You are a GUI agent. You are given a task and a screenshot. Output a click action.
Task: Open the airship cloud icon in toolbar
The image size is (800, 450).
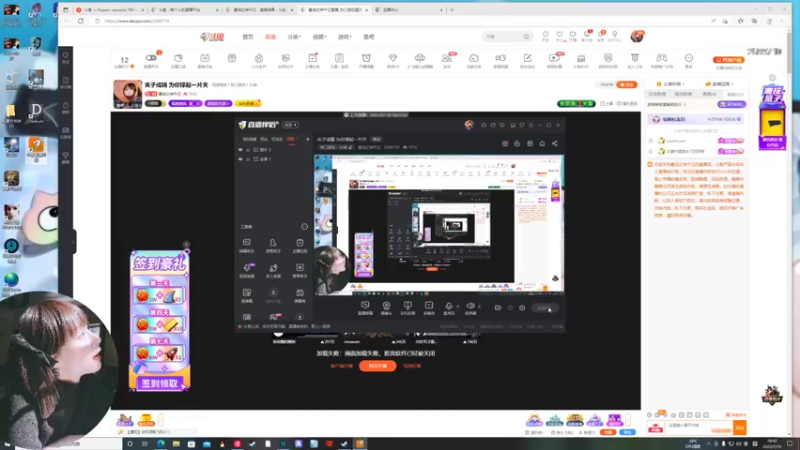pos(419,58)
